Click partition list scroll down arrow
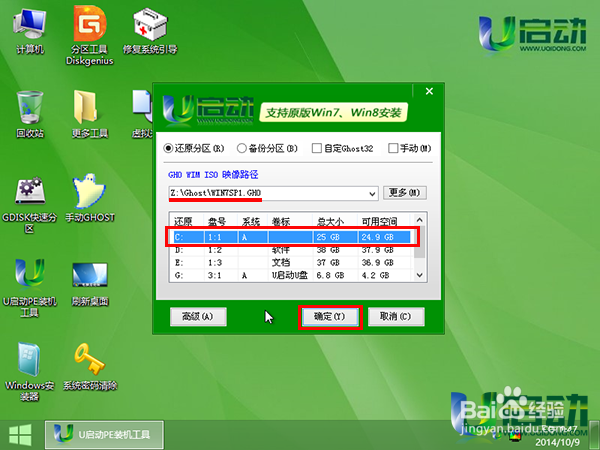600x450 pixels. 419,275
